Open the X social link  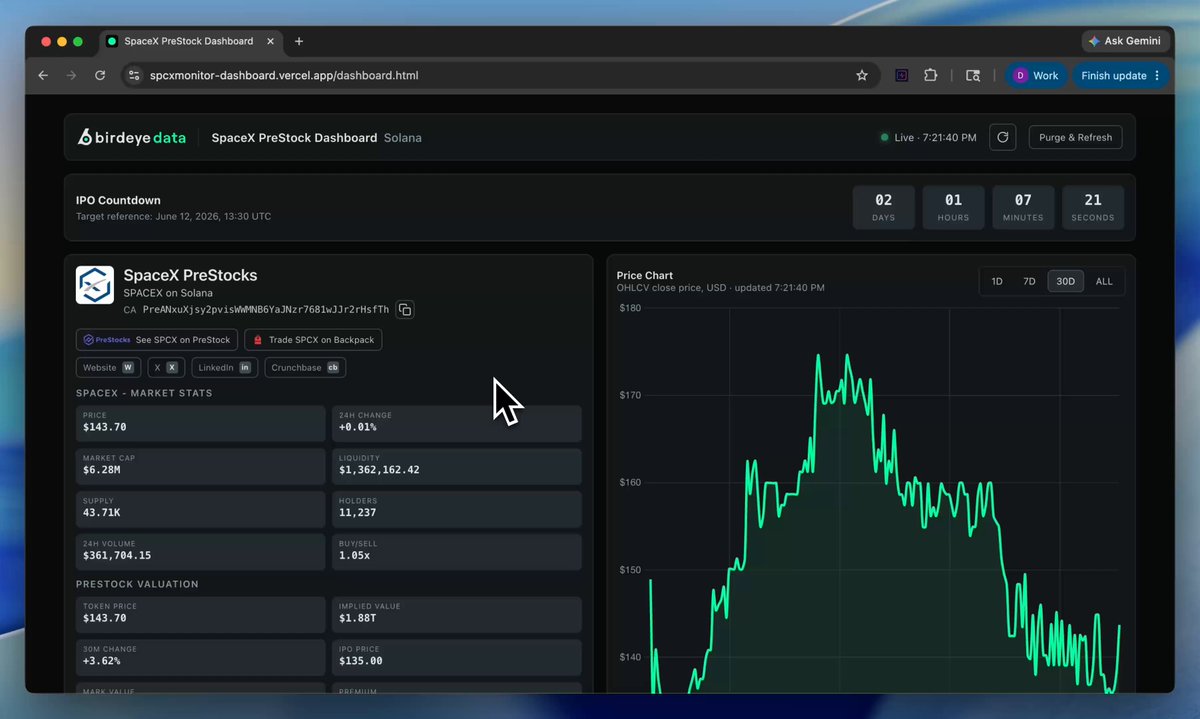pyautogui.click(x=166, y=367)
